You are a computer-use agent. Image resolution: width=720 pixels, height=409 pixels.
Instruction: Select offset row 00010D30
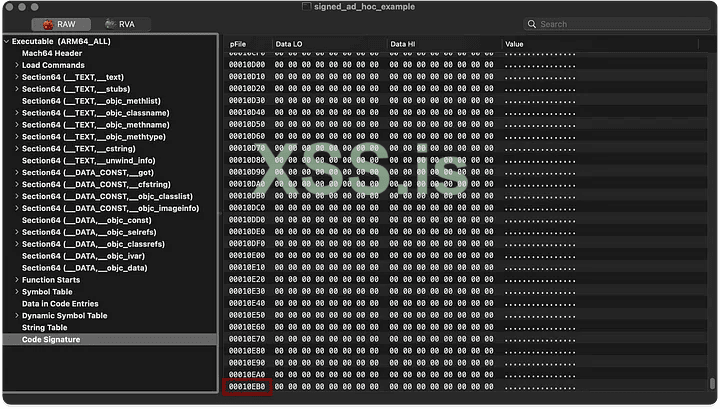click(466, 101)
